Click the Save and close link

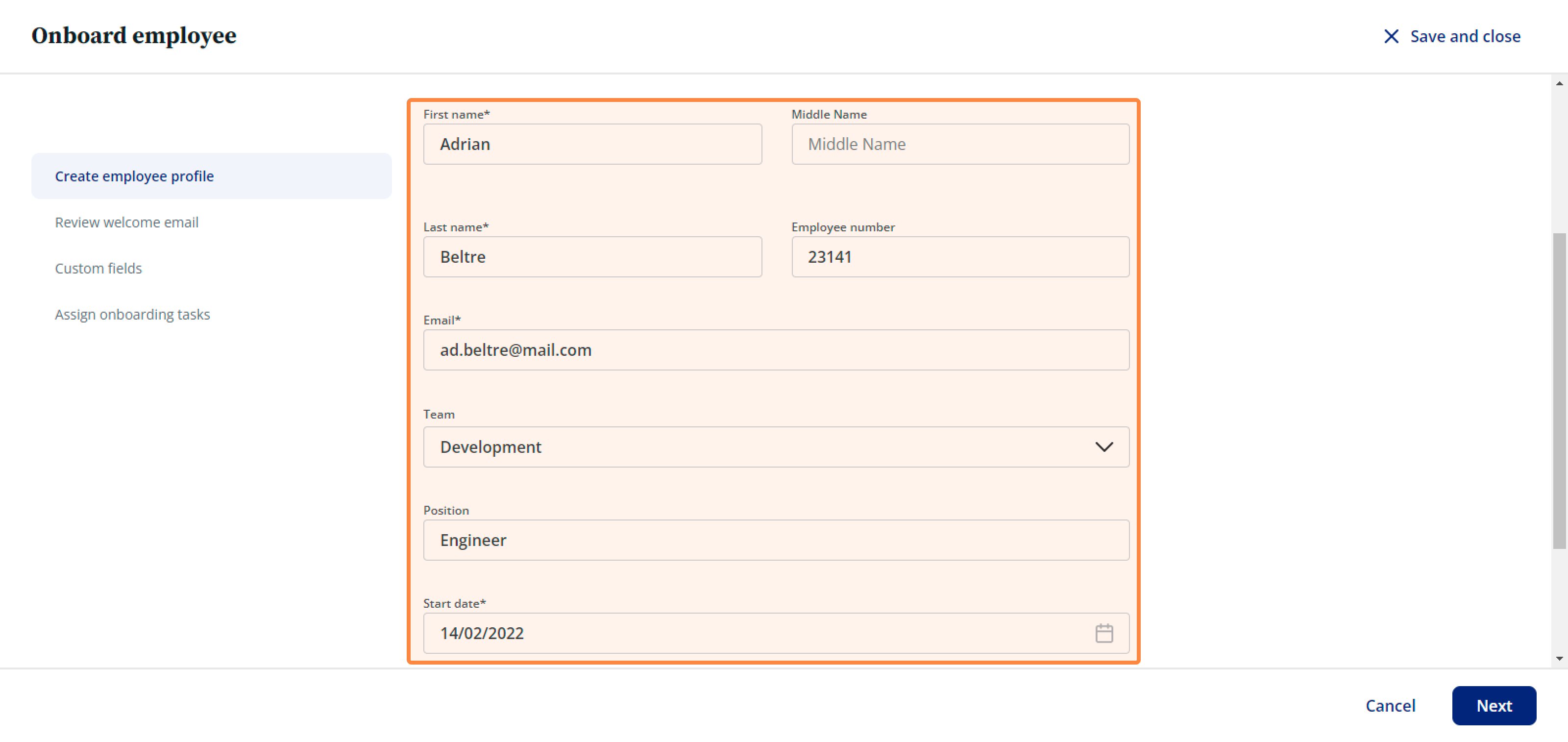coord(1465,36)
